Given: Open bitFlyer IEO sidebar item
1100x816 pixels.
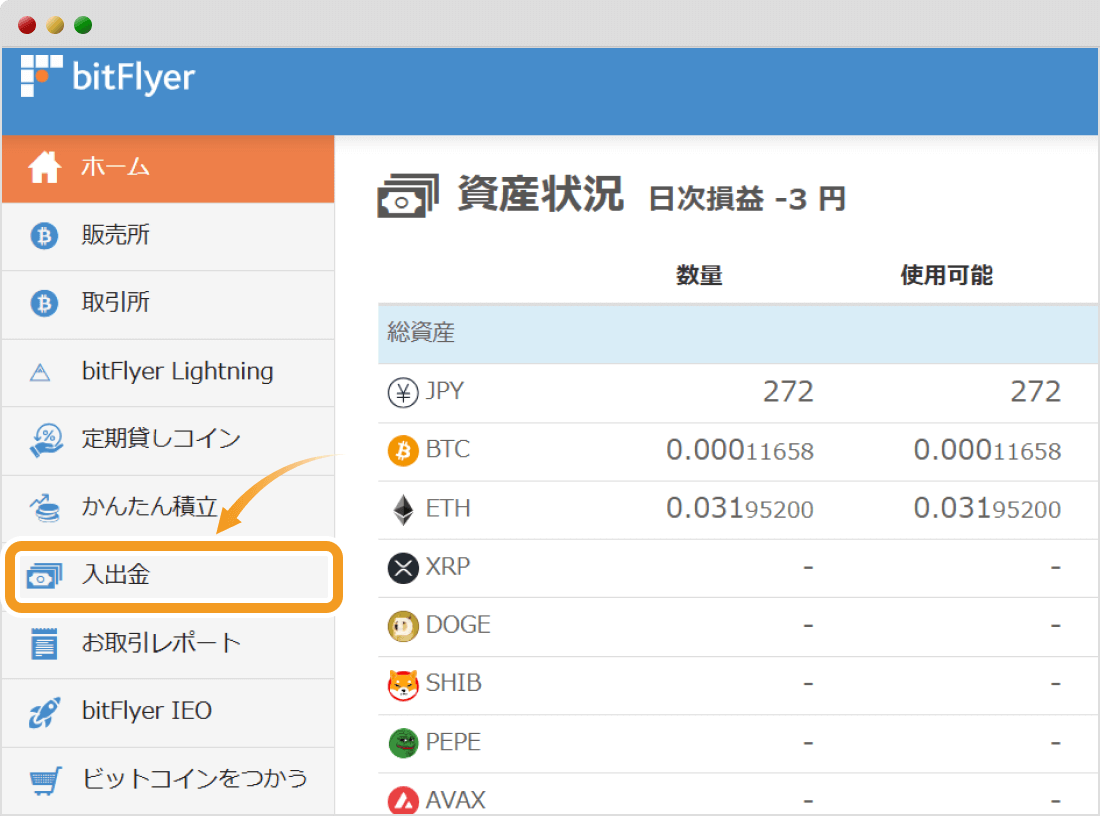Looking at the screenshot, I should point(168,712).
